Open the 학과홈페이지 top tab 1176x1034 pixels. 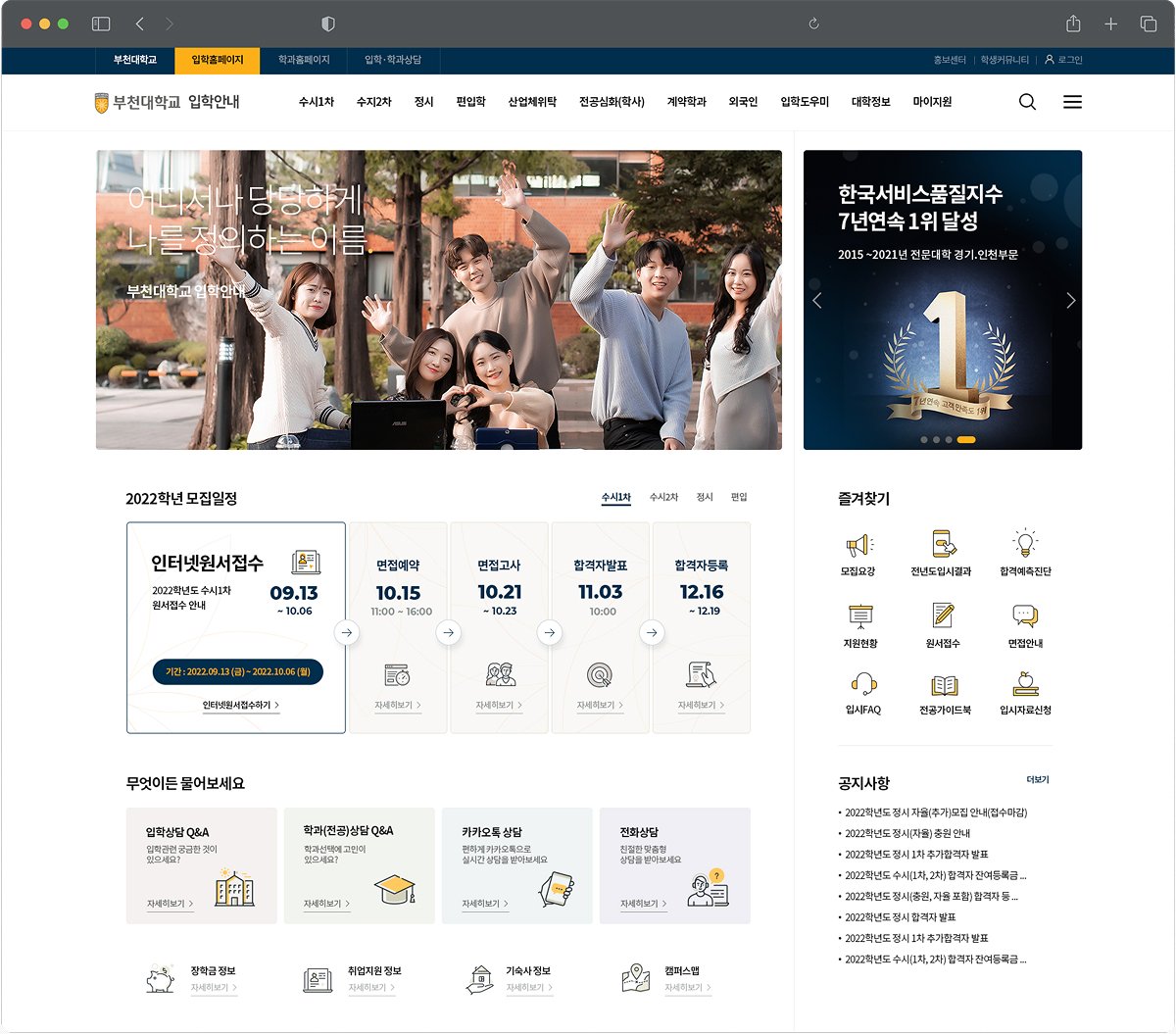coord(304,61)
